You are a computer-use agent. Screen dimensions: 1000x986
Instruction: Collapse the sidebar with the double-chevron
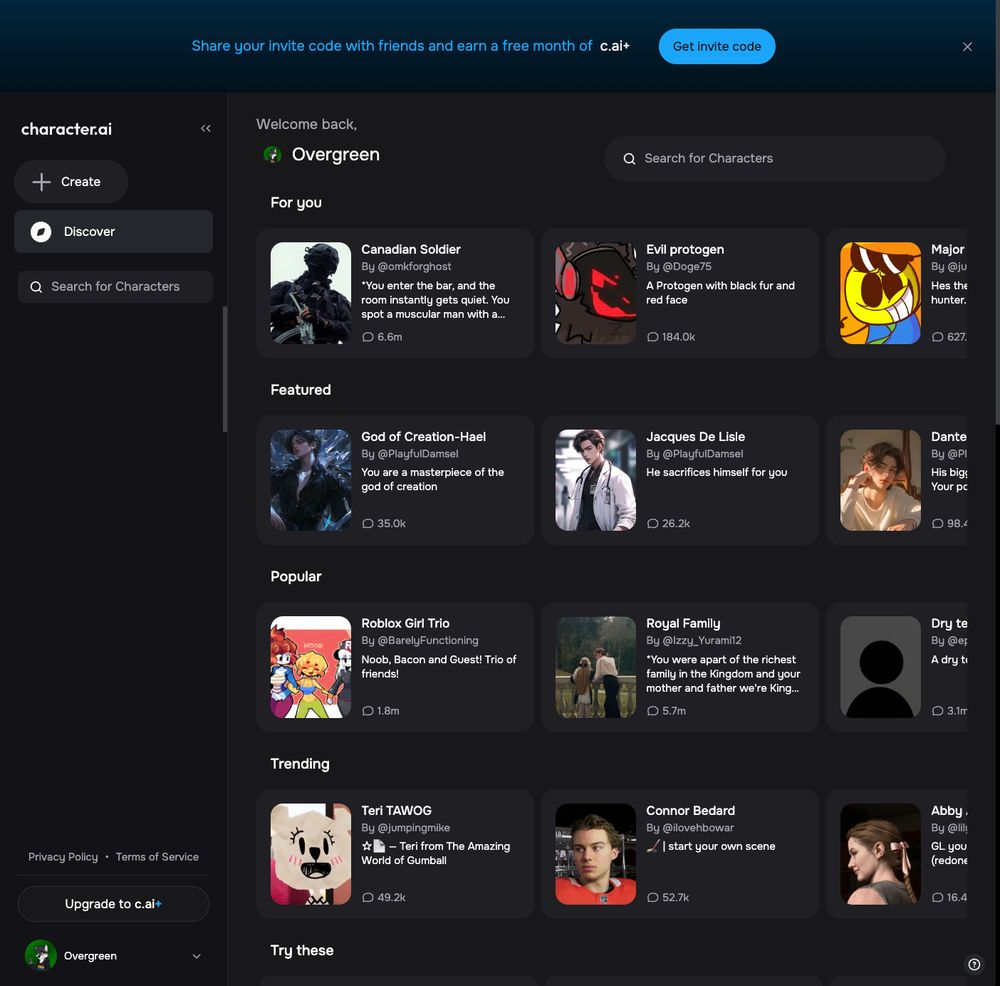[x=206, y=128]
